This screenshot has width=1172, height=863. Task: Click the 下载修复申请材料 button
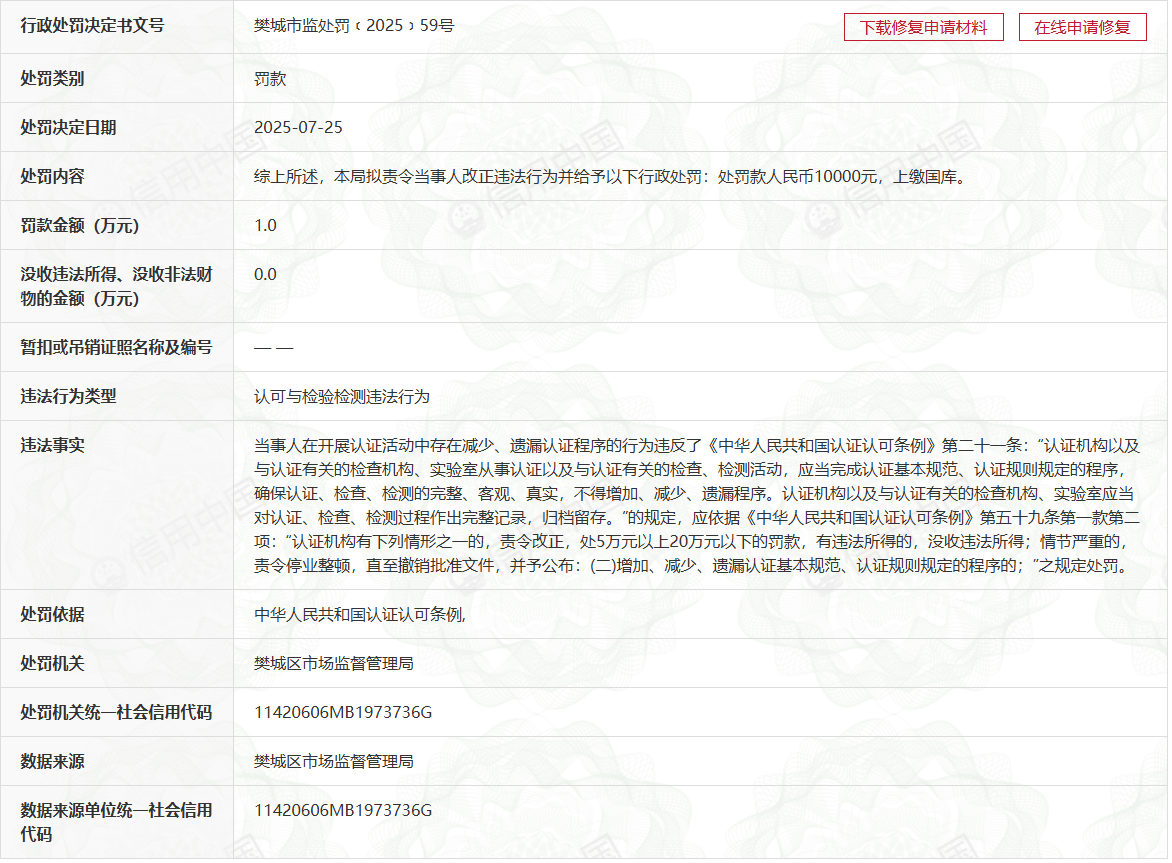pos(922,27)
